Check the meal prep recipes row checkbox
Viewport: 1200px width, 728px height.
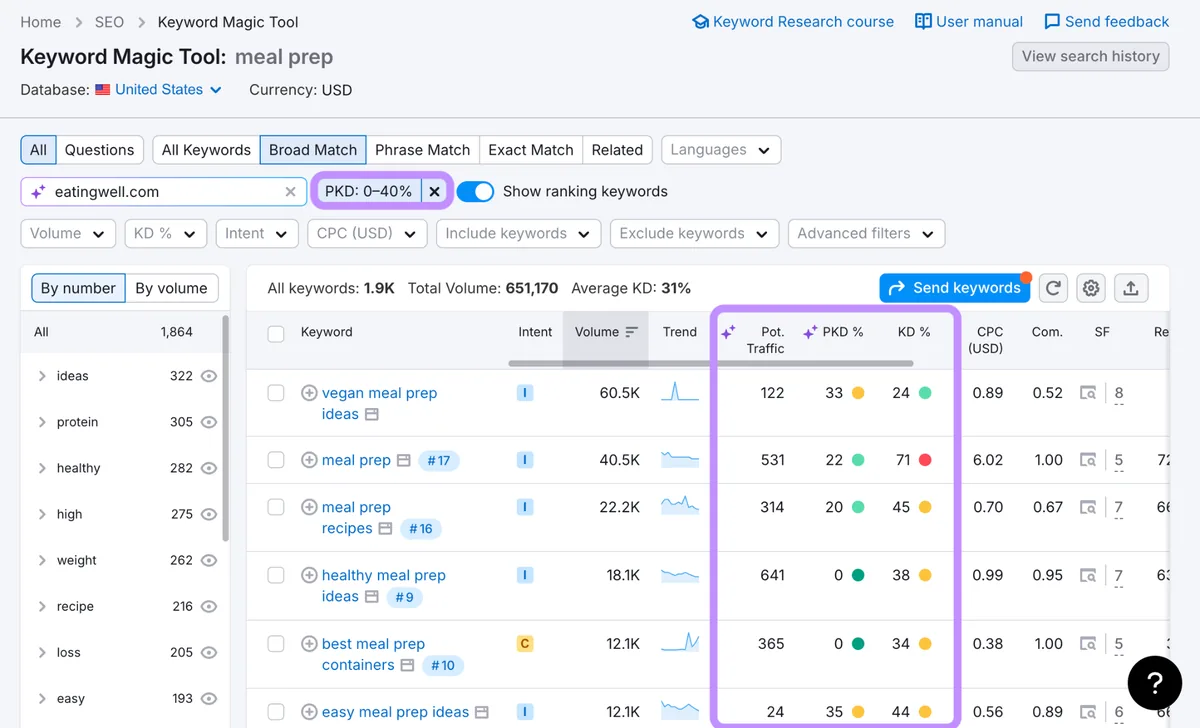(276, 507)
